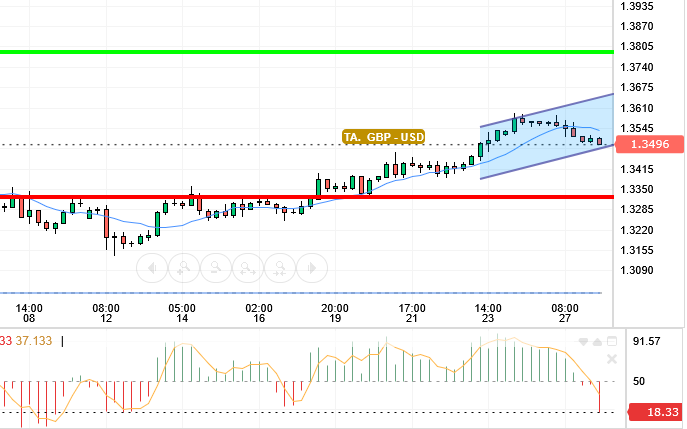The width and height of the screenshot is (687, 429).
Task: Click the green resistance horizontal line
Action: pyautogui.click(x=307, y=52)
